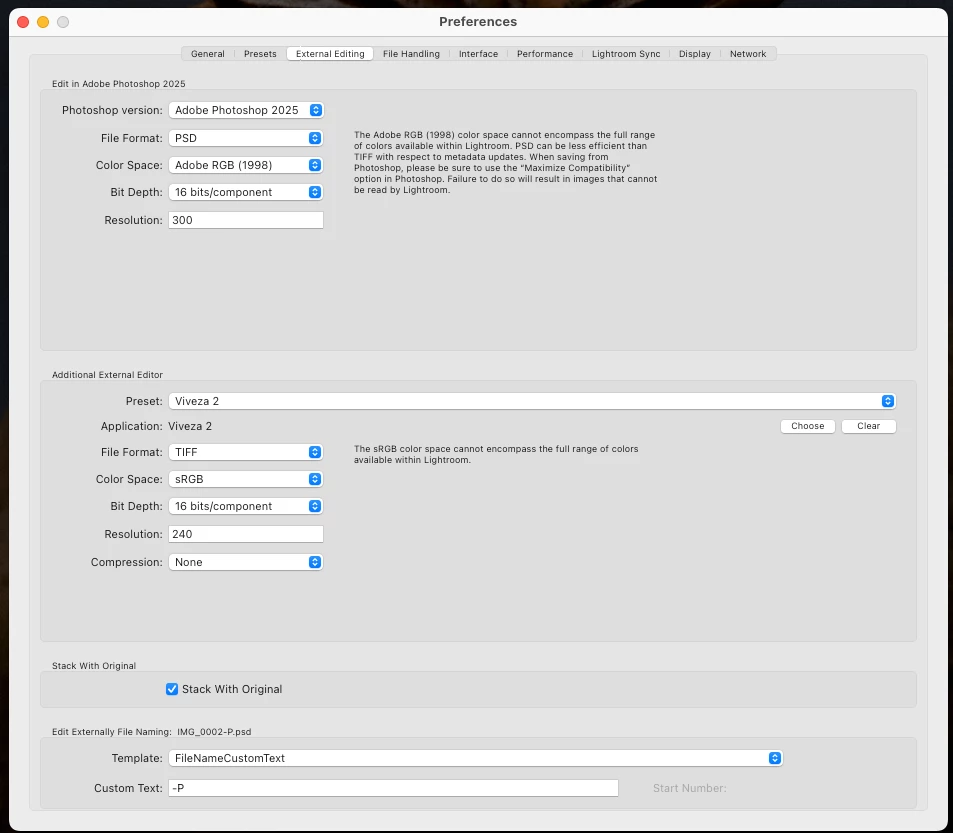
Task: Open the Interface tab
Action: (x=478, y=53)
